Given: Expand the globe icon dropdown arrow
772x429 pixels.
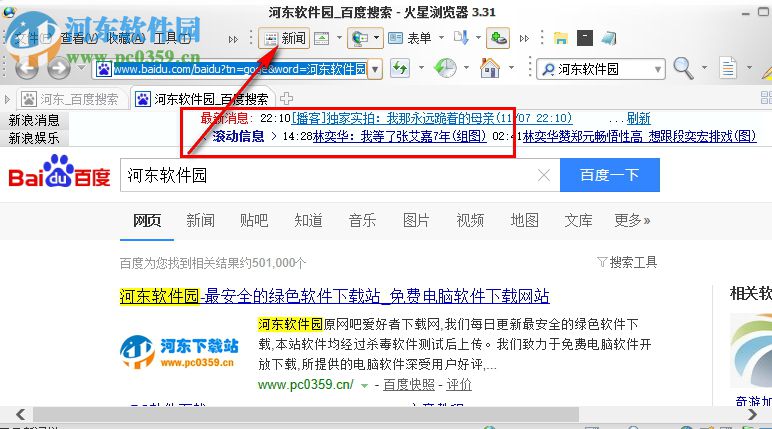Looking at the screenshot, I should pos(377,37).
